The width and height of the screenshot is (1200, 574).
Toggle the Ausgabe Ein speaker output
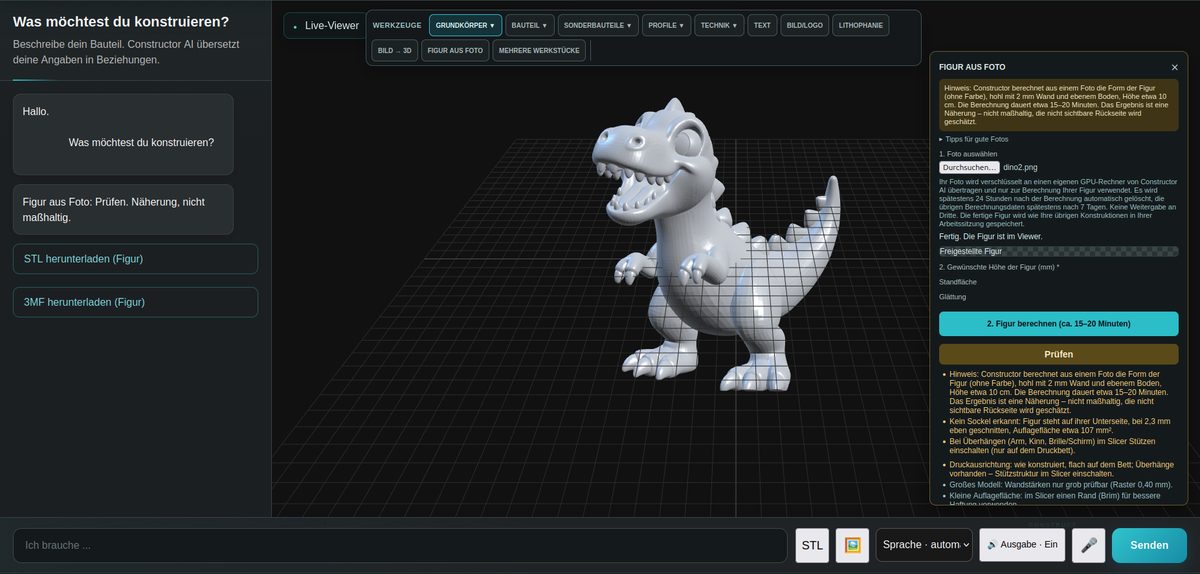point(1022,545)
